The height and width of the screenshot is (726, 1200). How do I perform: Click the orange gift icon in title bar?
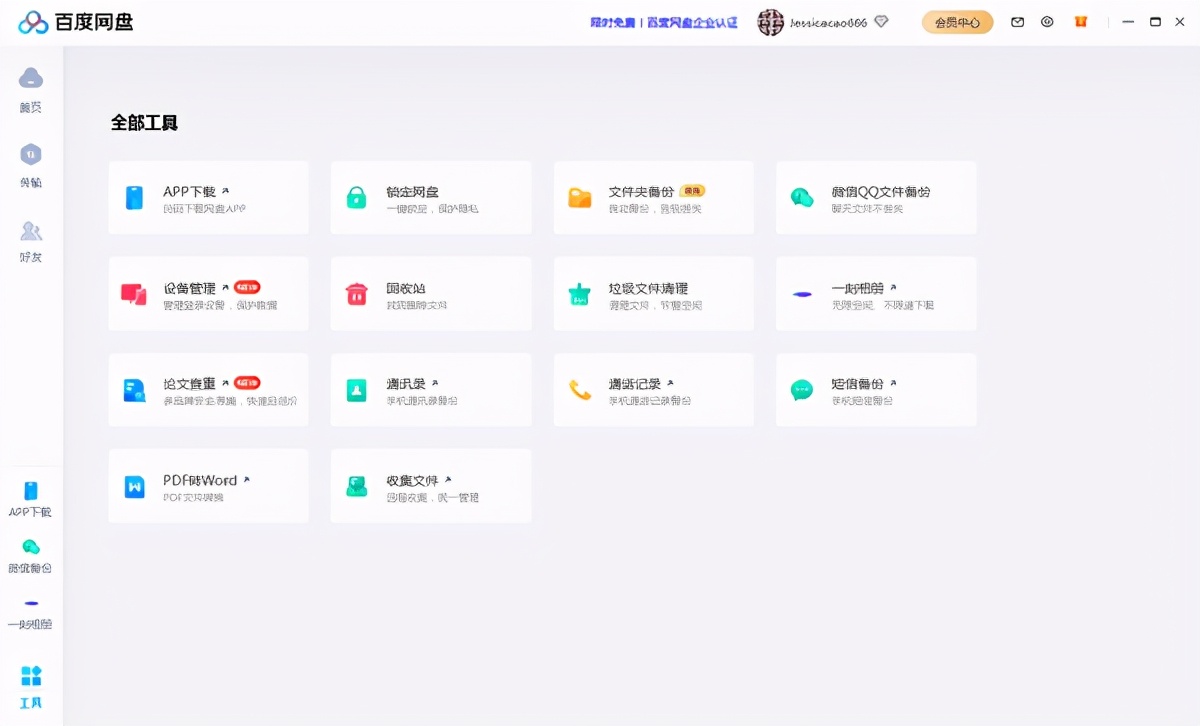click(1081, 21)
